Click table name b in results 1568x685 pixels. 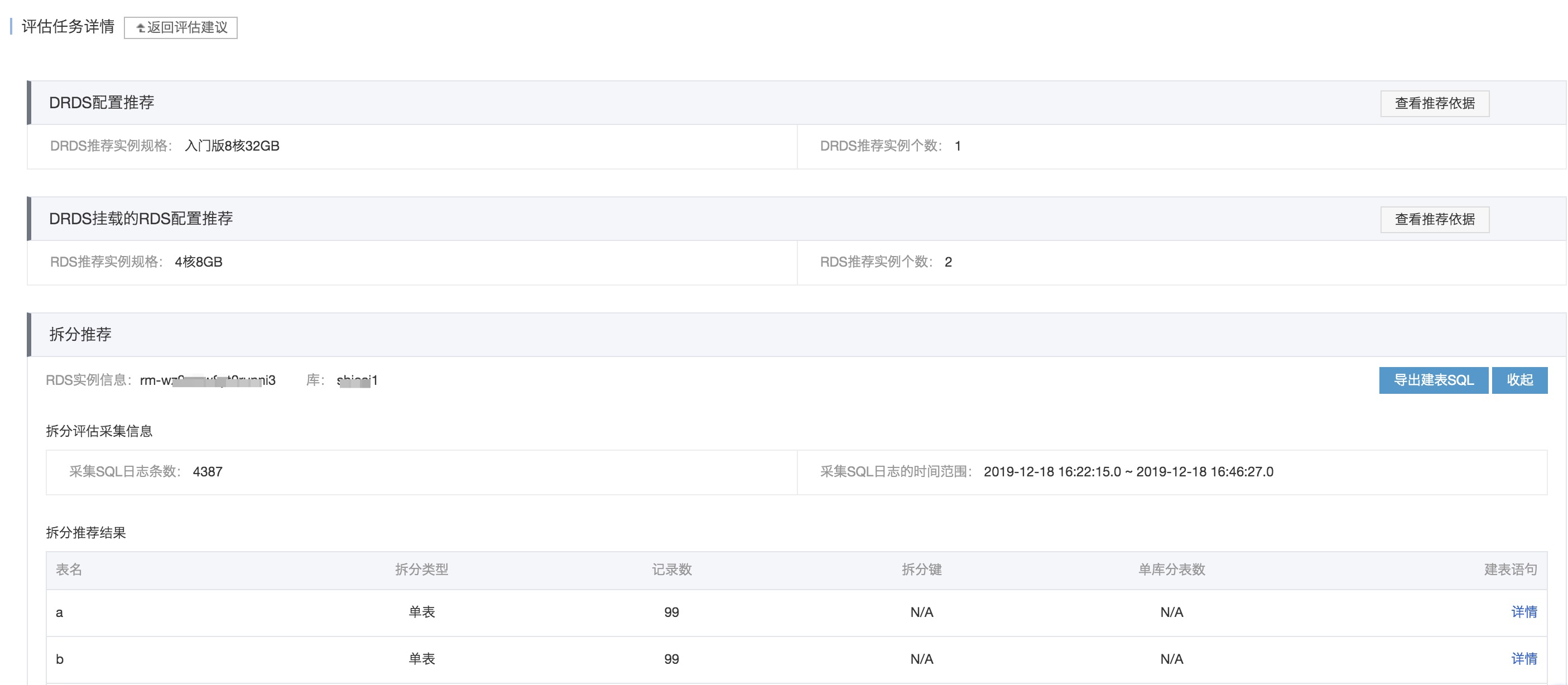click(x=60, y=659)
